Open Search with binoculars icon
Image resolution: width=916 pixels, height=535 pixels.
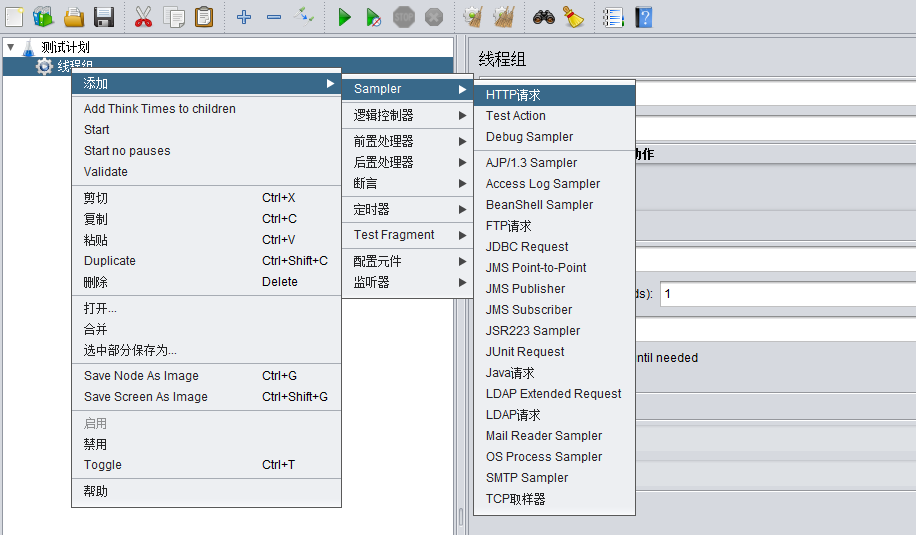coord(543,17)
